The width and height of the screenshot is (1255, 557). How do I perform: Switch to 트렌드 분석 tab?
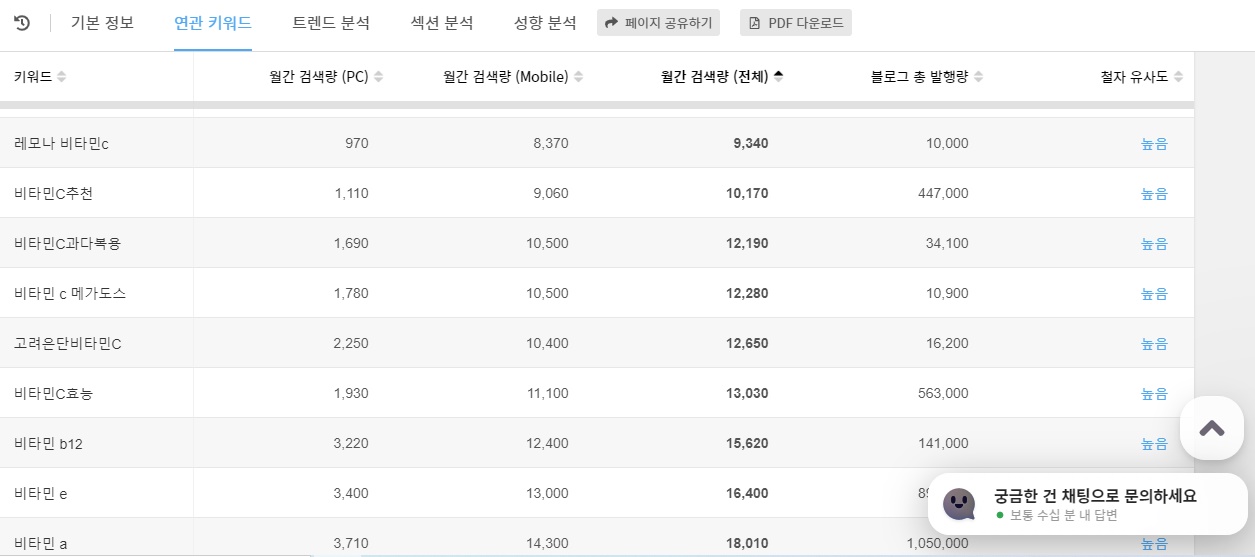pyautogui.click(x=331, y=23)
